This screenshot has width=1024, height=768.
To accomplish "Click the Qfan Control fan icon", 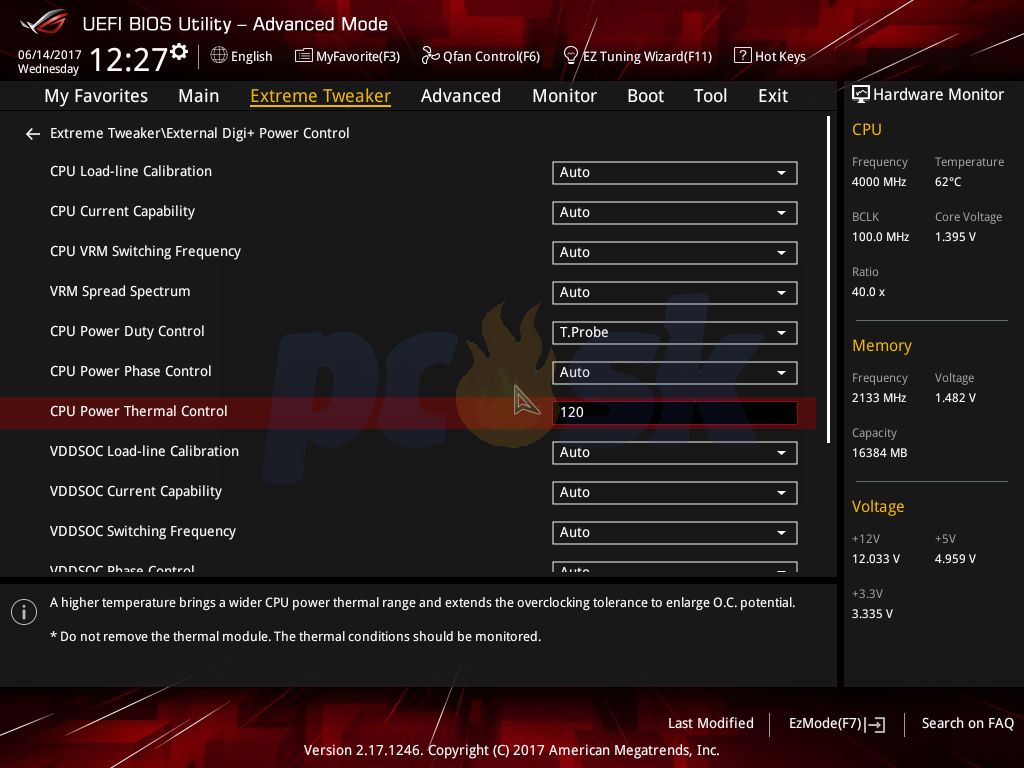I will click(430, 56).
